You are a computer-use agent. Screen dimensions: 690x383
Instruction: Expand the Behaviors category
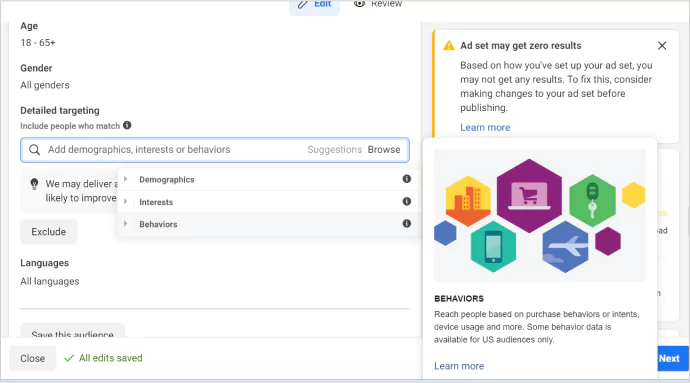(x=125, y=224)
